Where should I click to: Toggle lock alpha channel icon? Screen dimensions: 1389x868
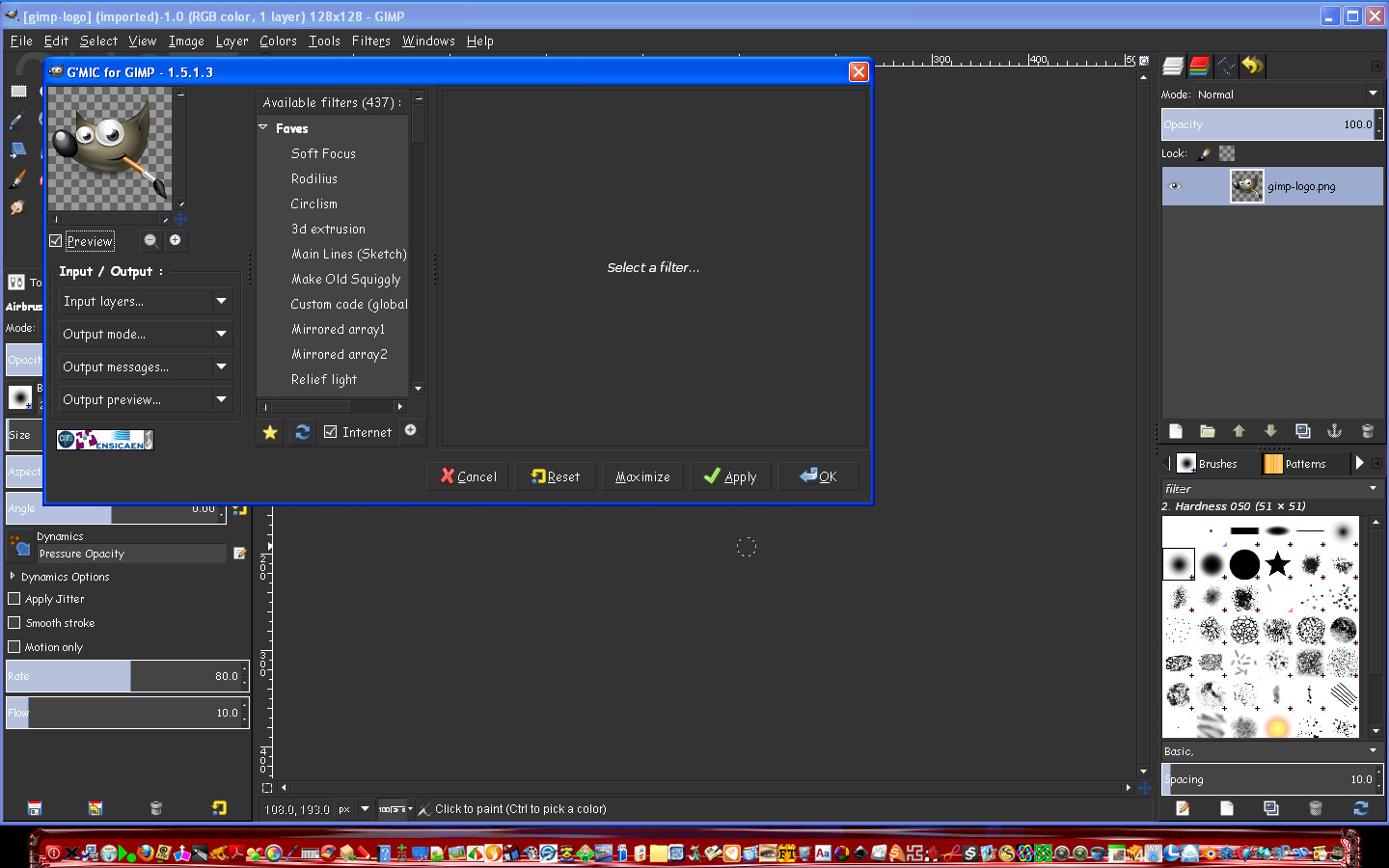pyautogui.click(x=1227, y=153)
